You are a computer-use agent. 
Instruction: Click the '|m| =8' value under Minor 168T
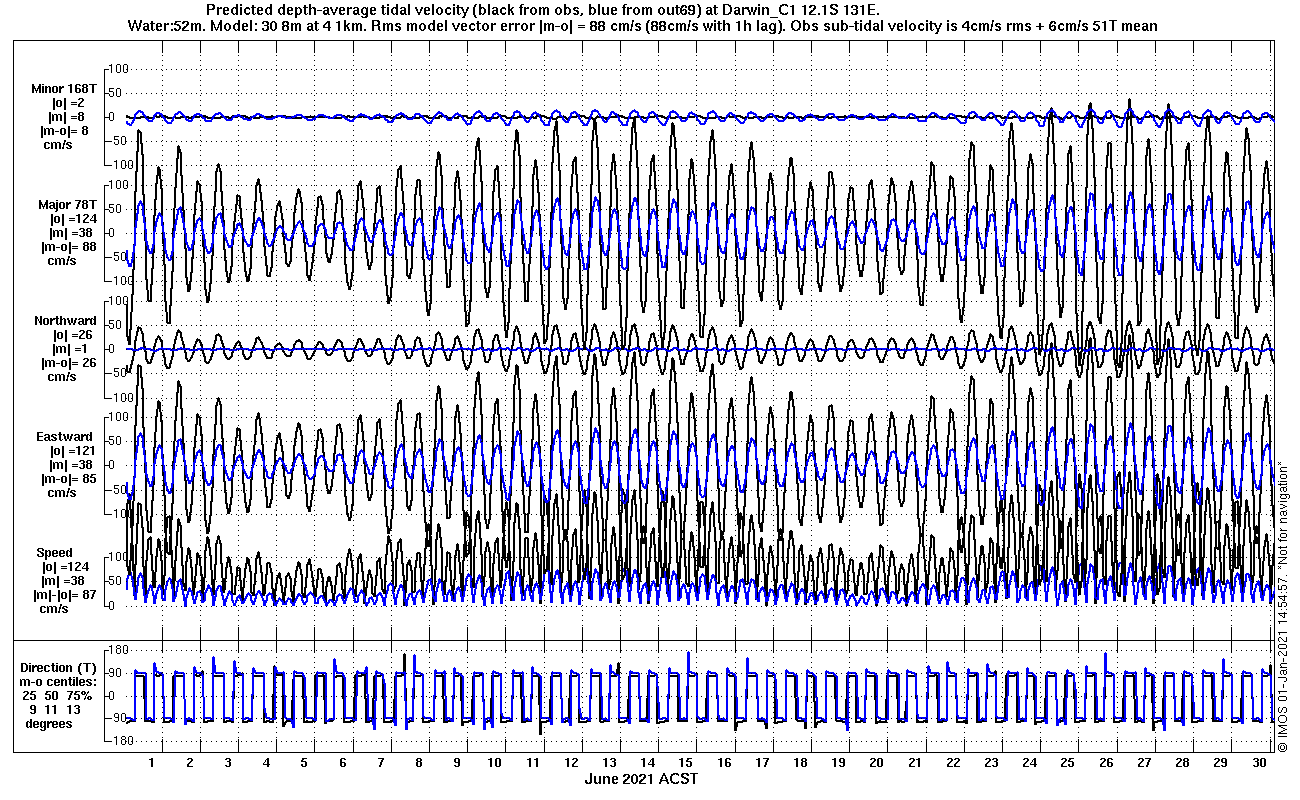(x=65, y=117)
